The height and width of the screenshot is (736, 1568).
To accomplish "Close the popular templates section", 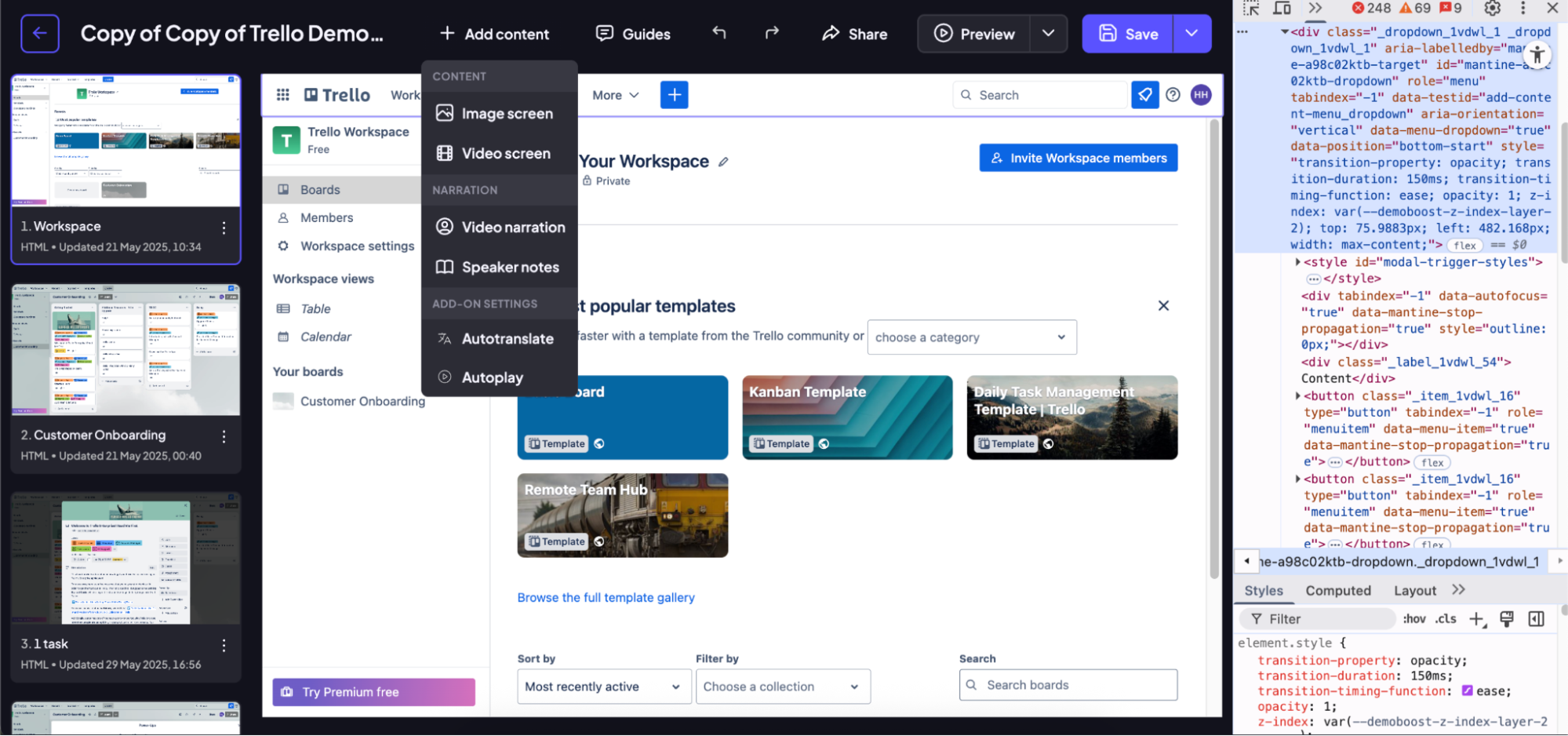I will 1164,306.
